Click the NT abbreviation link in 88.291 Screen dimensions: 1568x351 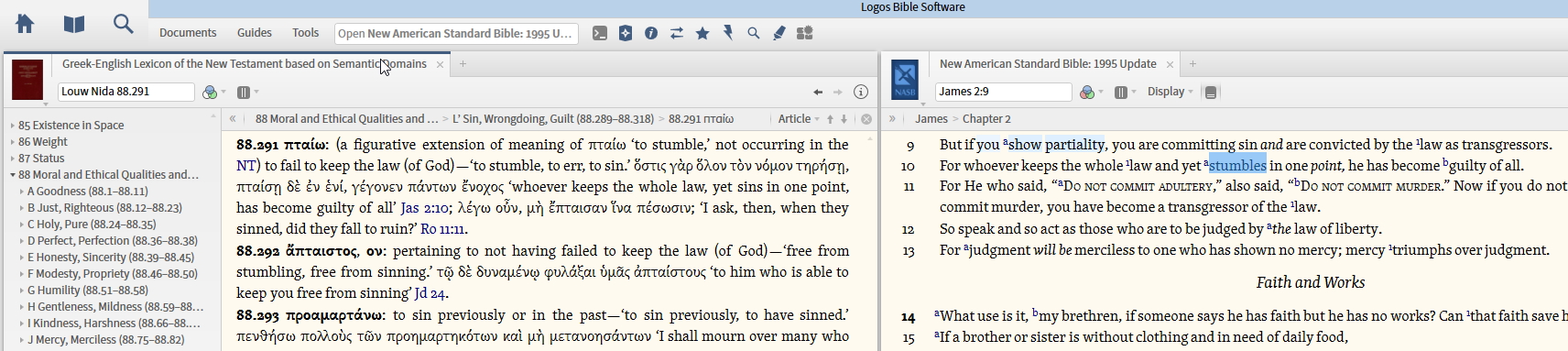[x=245, y=166]
